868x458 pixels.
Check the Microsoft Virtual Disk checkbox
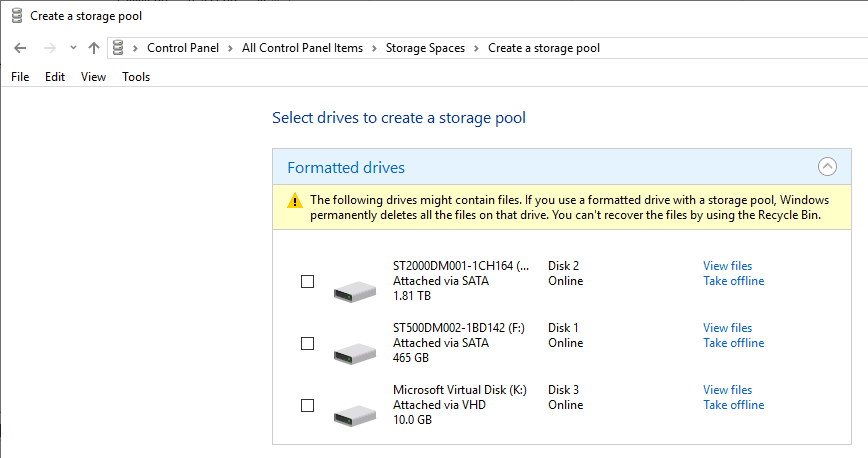point(307,405)
